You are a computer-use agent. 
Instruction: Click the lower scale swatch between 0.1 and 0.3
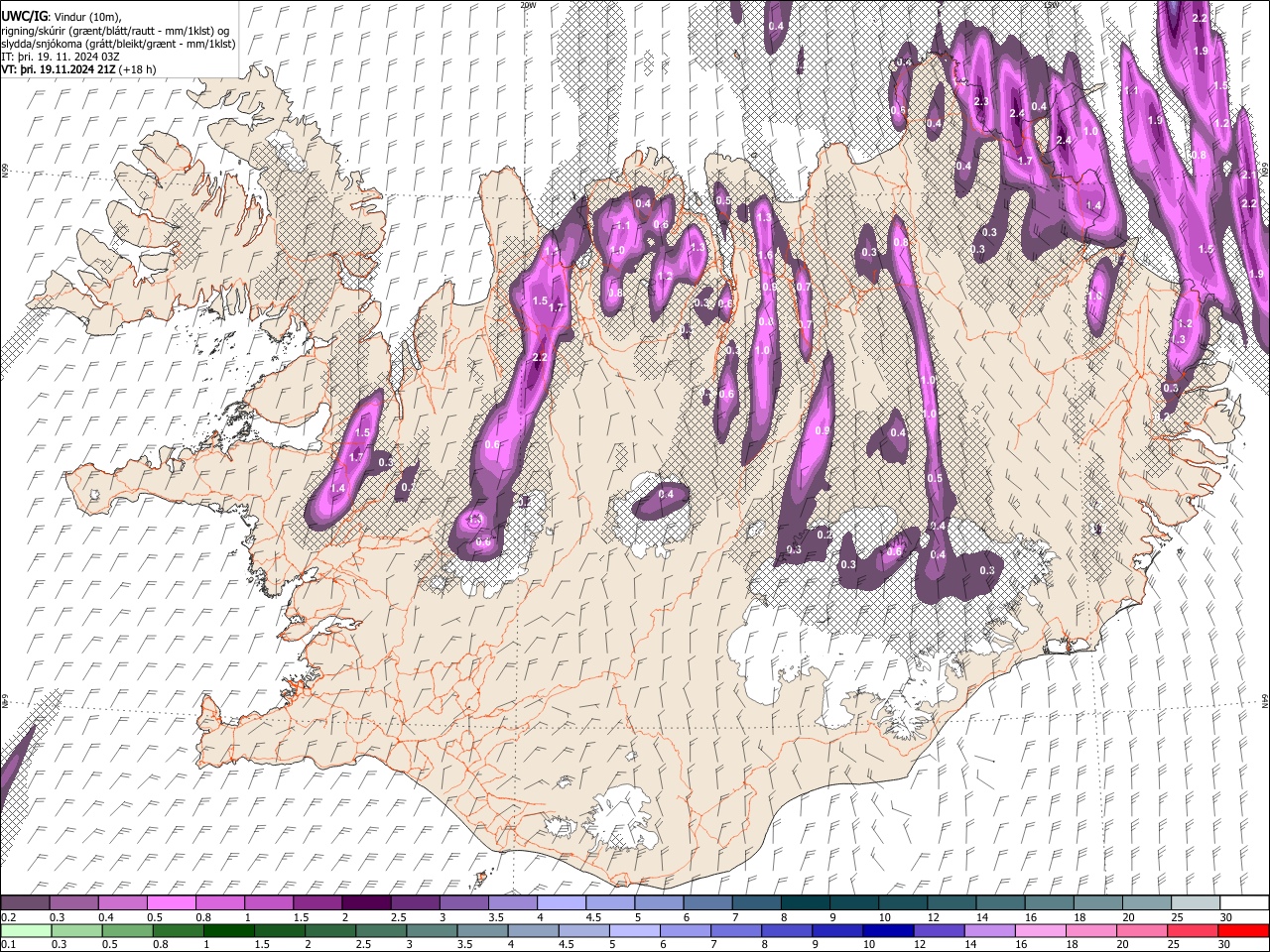(25, 930)
